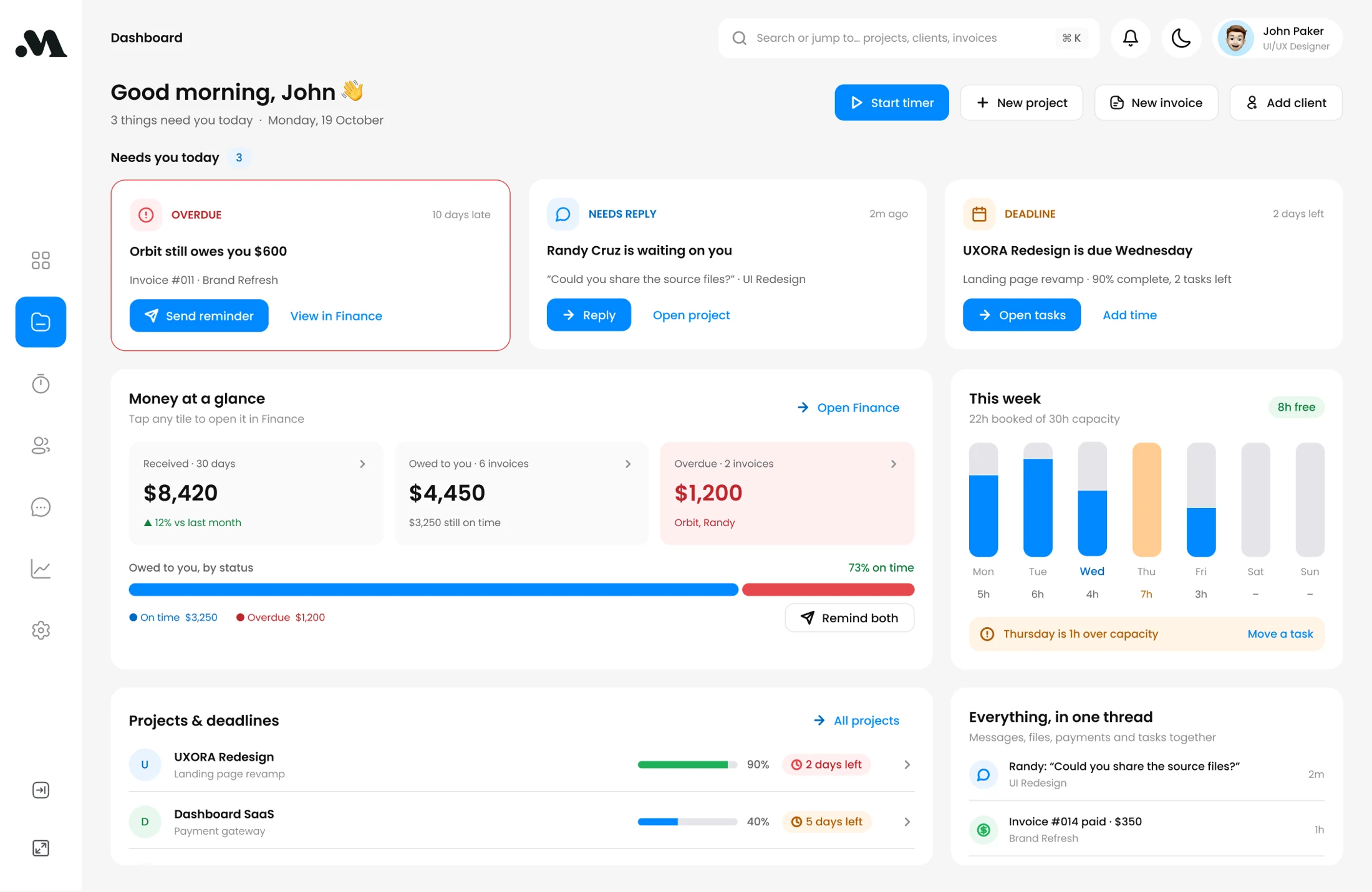
Task: Click the green dollar icon beside Invoice #014
Action: point(983,830)
